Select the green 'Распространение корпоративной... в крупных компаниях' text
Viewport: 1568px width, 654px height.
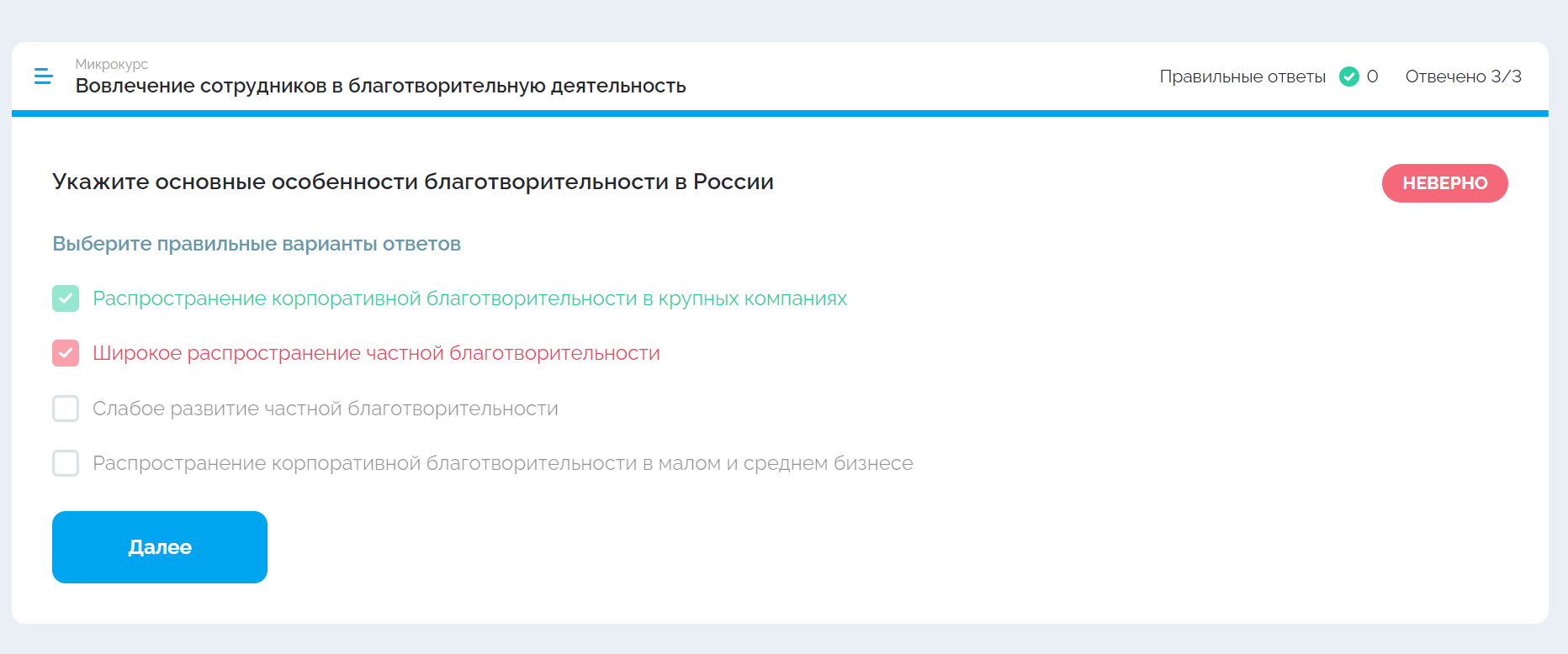469,298
